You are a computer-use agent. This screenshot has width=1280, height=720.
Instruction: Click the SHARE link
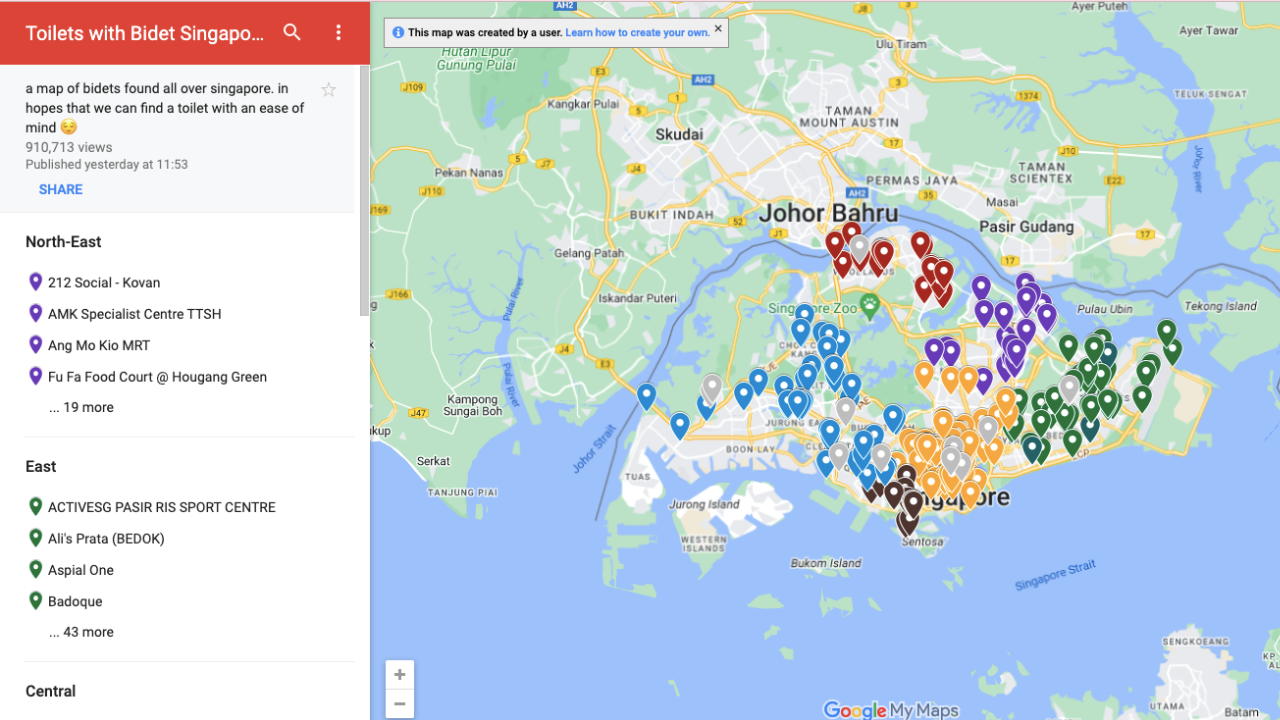point(61,190)
